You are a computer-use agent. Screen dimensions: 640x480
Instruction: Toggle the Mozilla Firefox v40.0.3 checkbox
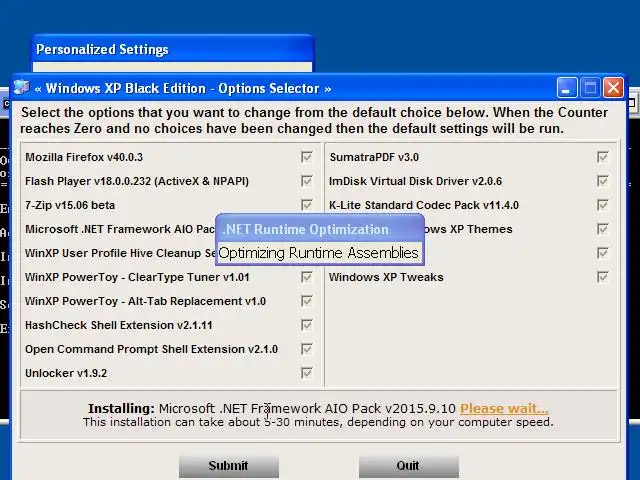[x=307, y=157]
